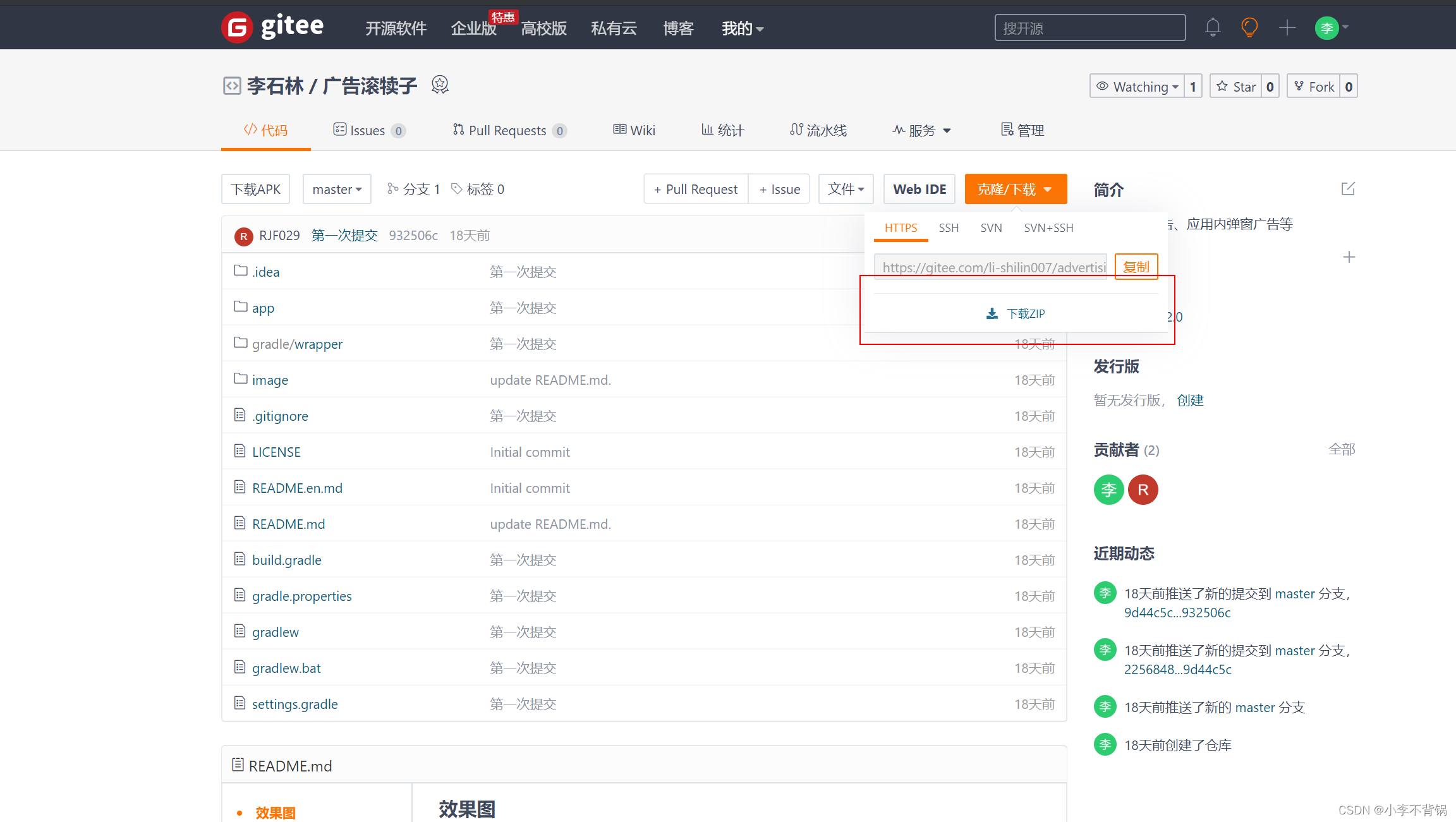This screenshot has width=1456, height=822.
Task: Open the 博客 nav link
Action: point(678,29)
